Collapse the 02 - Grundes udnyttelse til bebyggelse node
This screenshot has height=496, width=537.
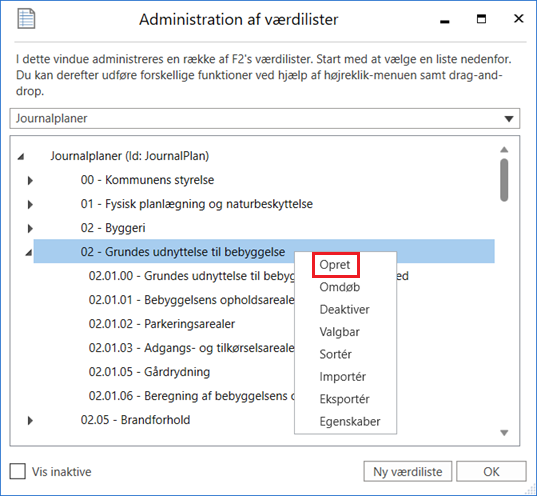click(x=29, y=253)
